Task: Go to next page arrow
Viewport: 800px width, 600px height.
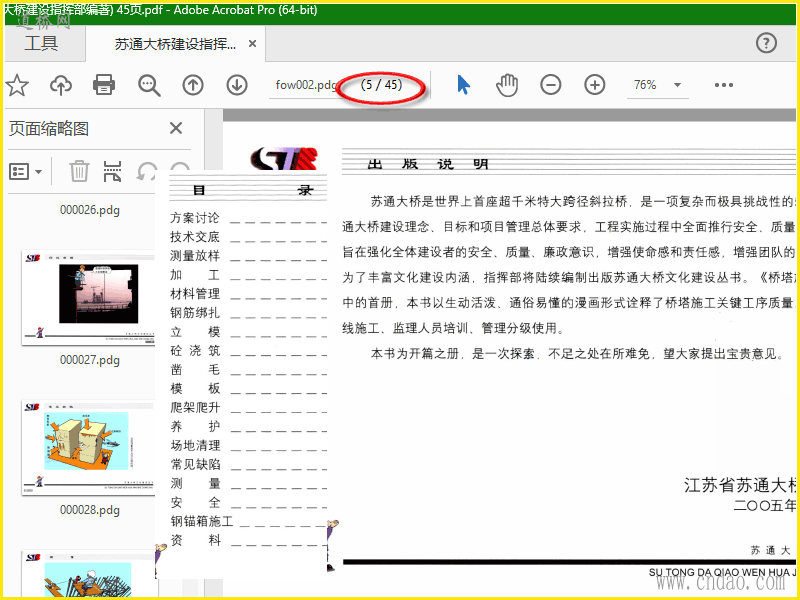Action: (237, 85)
